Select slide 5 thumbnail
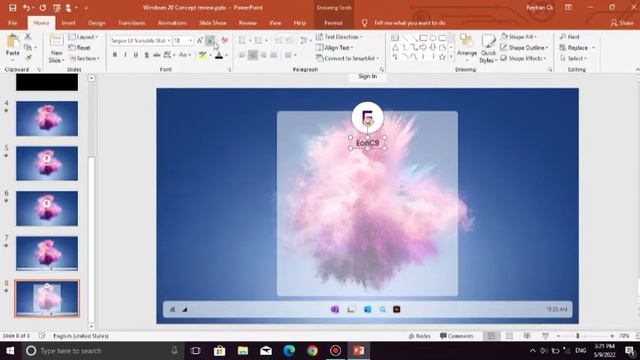Screen dimensions: 640x360 click(47, 163)
